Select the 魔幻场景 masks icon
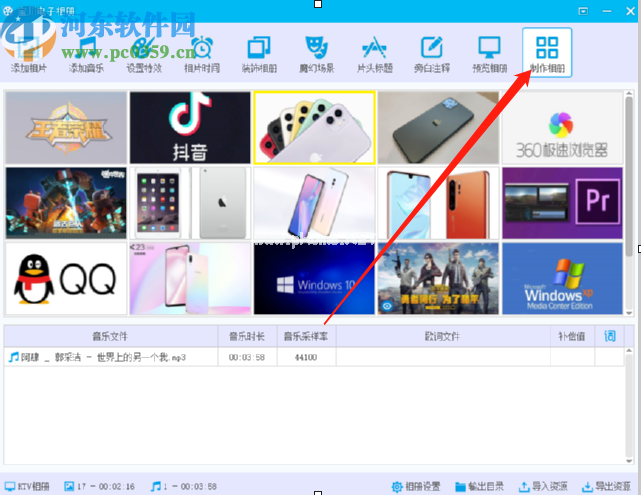The image size is (641, 495). tap(316, 54)
